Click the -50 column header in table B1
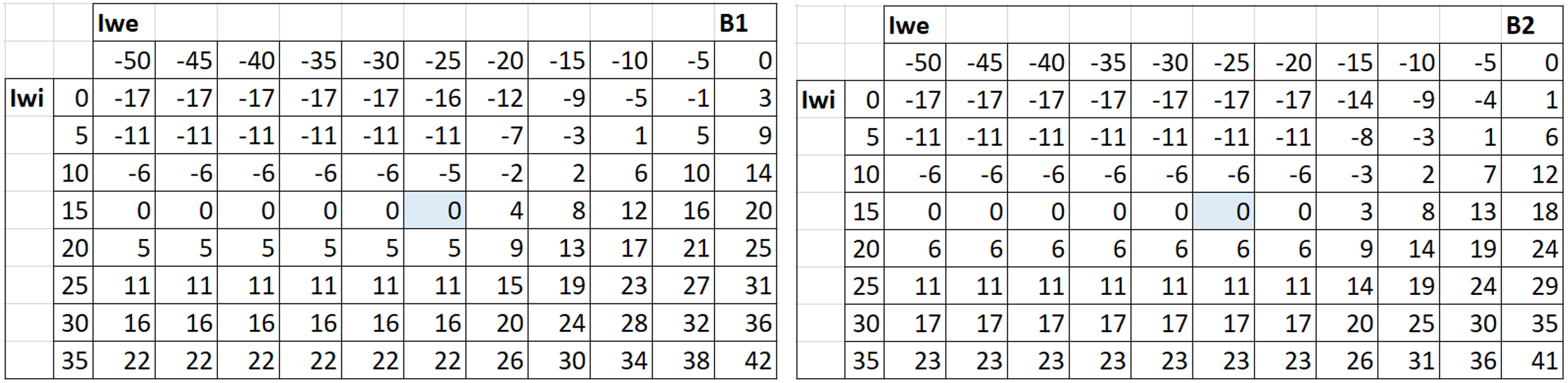This screenshot has width=1568, height=383. click(124, 61)
